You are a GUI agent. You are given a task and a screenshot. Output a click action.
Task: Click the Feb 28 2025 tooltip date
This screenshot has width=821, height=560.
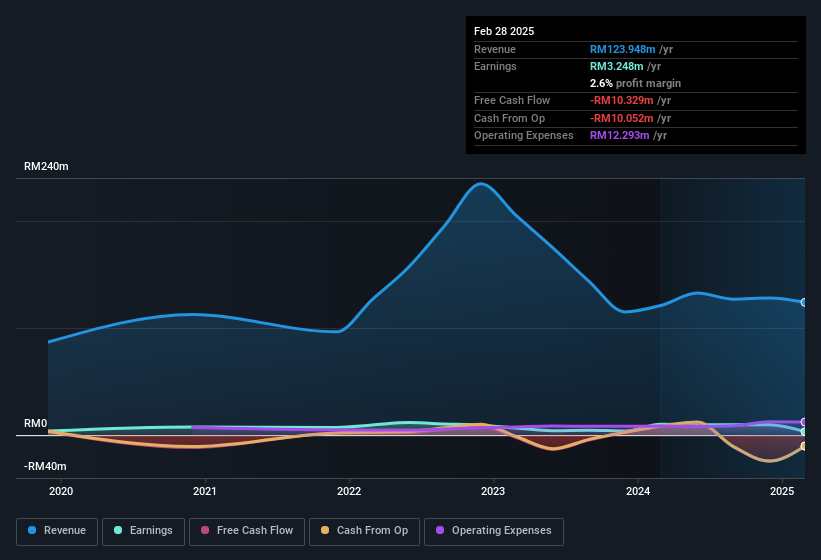pyautogui.click(x=504, y=31)
